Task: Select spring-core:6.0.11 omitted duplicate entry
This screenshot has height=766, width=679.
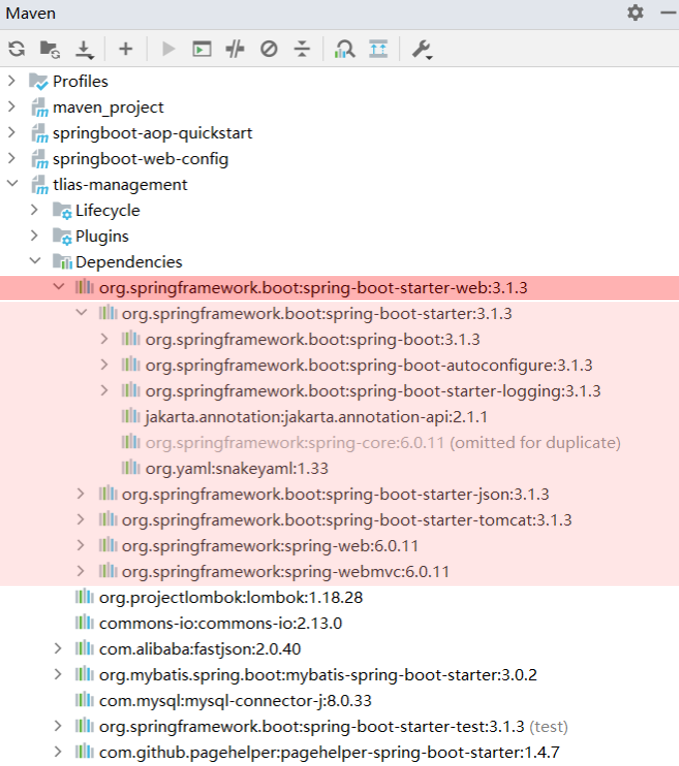Action: click(x=383, y=443)
